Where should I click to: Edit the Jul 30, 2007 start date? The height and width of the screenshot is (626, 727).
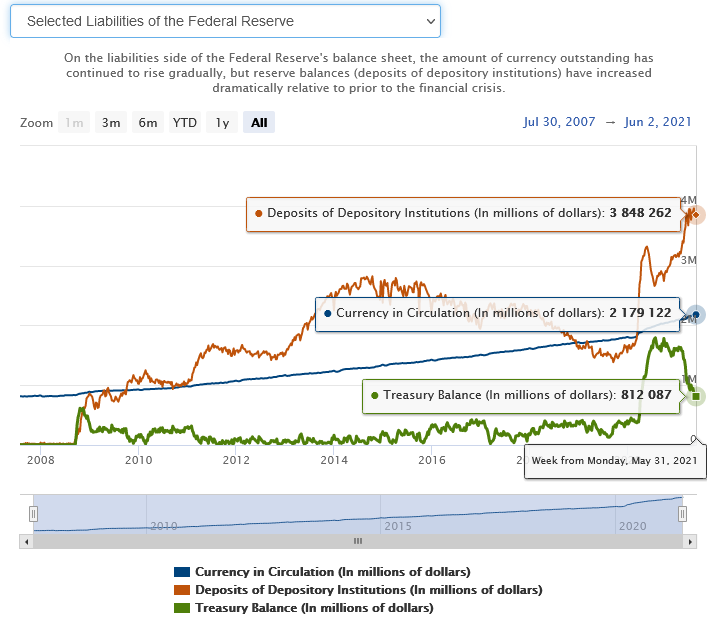[x=559, y=121]
